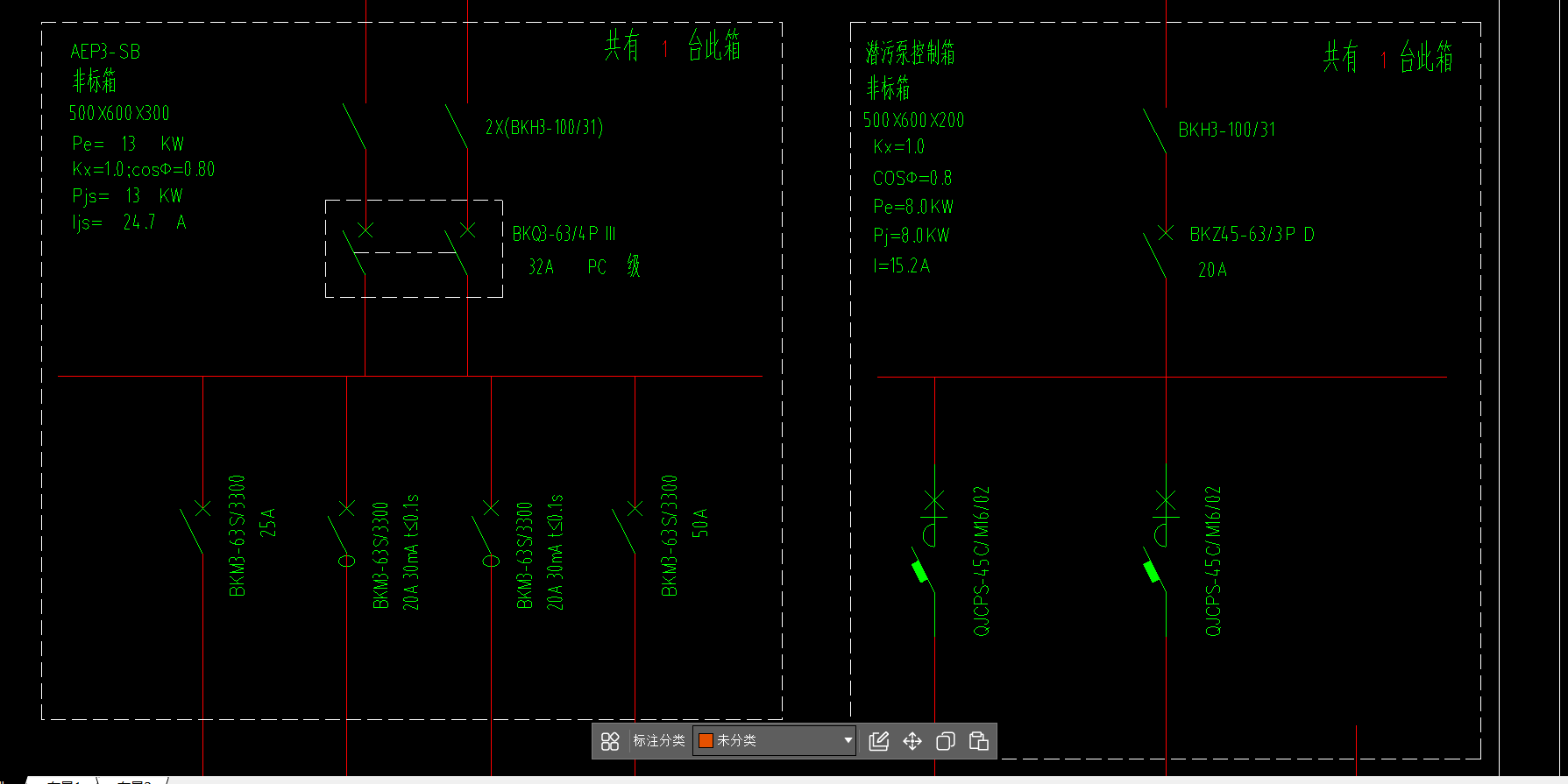Click the orange 未分类 color swatch
The image size is (1568, 784).
[706, 741]
